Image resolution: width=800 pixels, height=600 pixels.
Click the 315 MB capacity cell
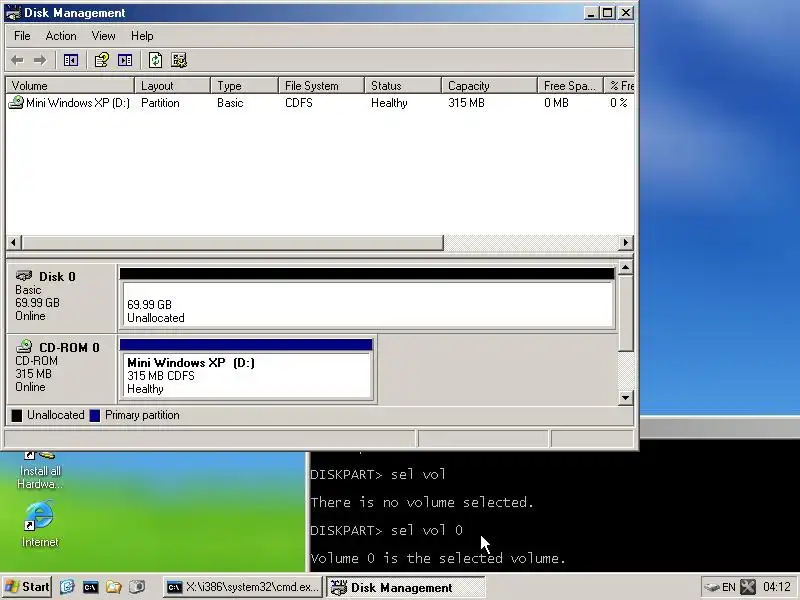pos(466,103)
